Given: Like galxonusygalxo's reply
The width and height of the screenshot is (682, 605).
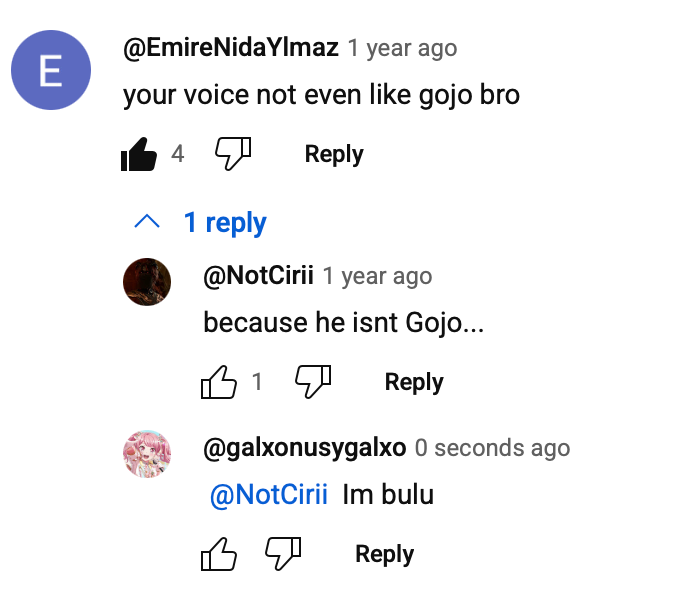Looking at the screenshot, I should coord(219,554).
